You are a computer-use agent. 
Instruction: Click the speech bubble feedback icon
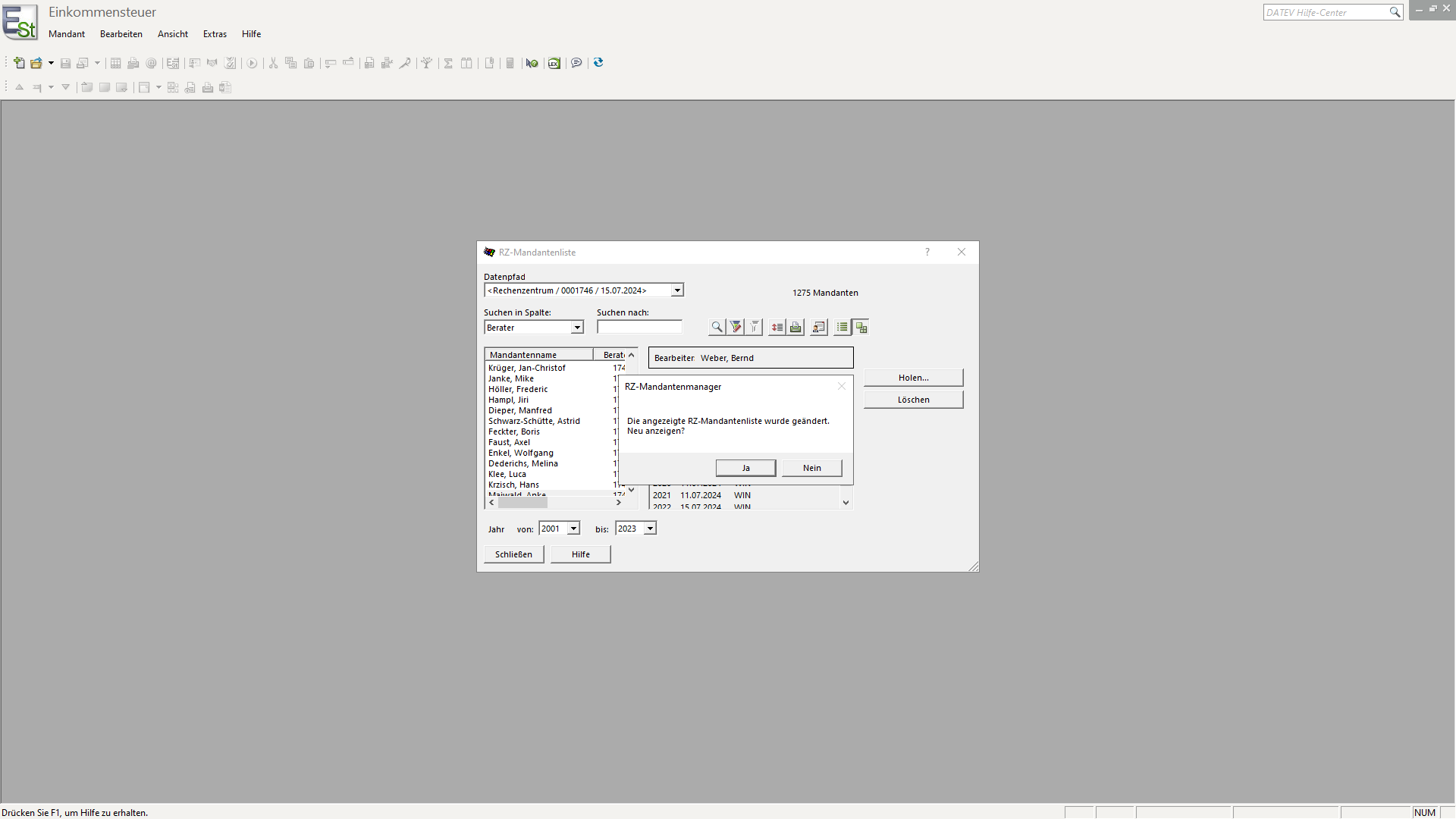click(576, 63)
